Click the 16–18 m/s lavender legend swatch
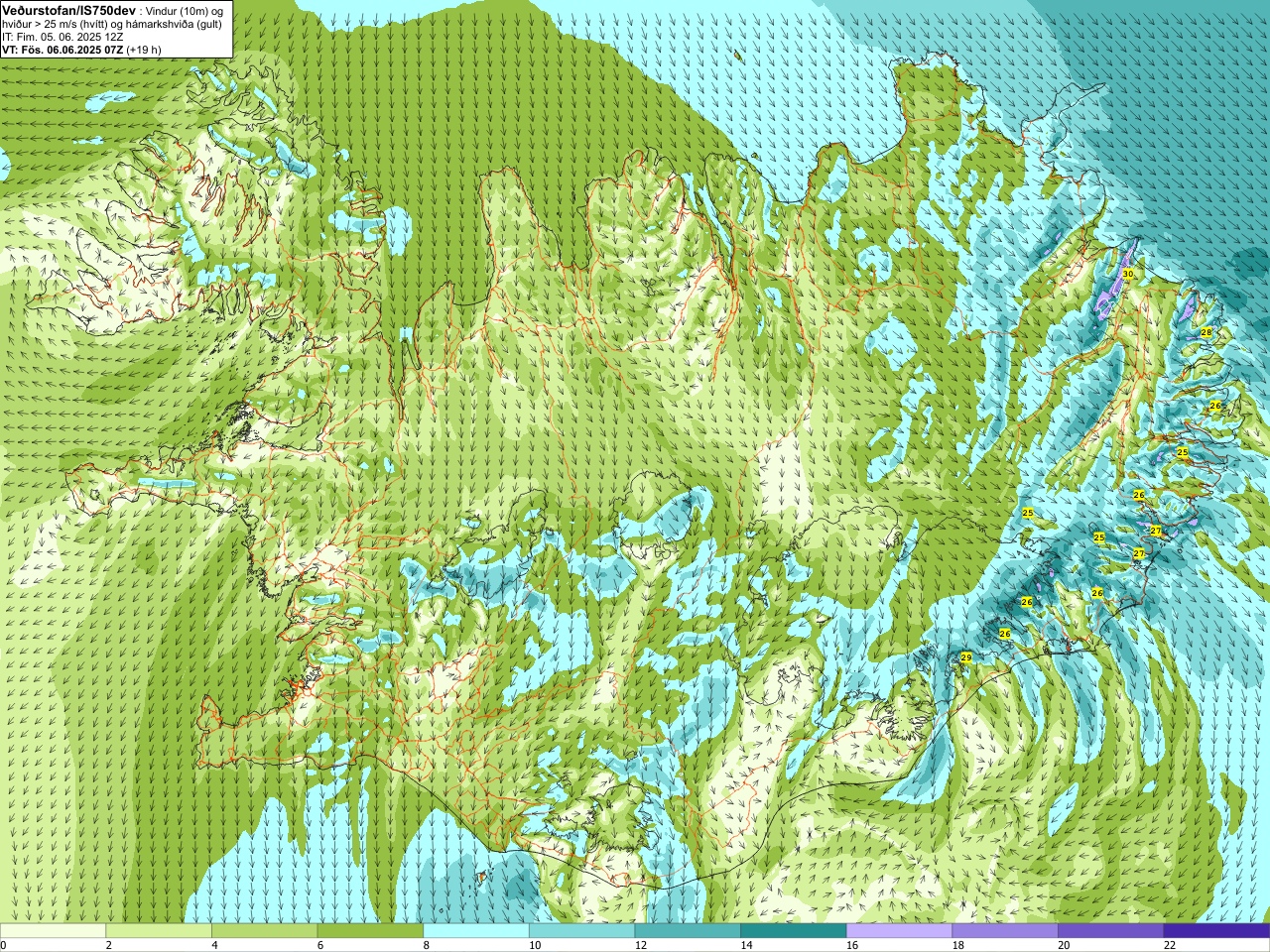The height and width of the screenshot is (952, 1270). point(899,931)
